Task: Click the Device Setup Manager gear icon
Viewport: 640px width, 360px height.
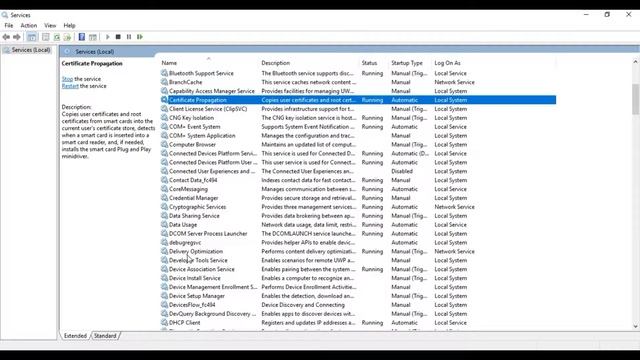Action: (164, 296)
